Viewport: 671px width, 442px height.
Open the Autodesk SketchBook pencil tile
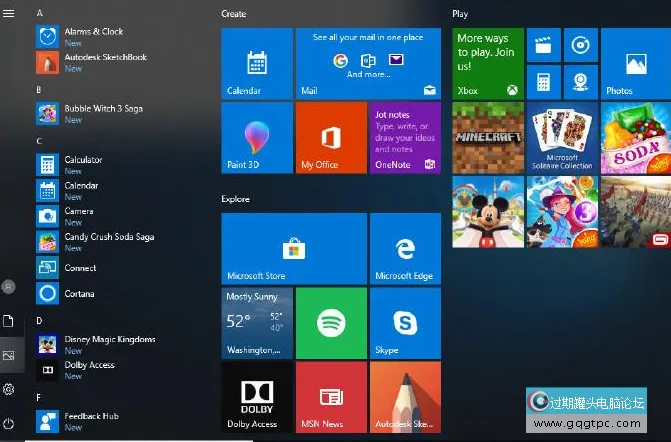[405, 397]
